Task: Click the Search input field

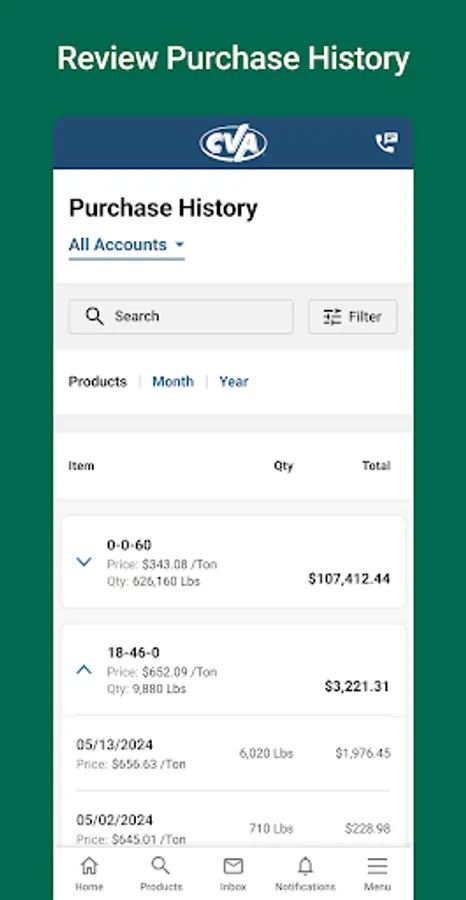Action: click(x=181, y=316)
